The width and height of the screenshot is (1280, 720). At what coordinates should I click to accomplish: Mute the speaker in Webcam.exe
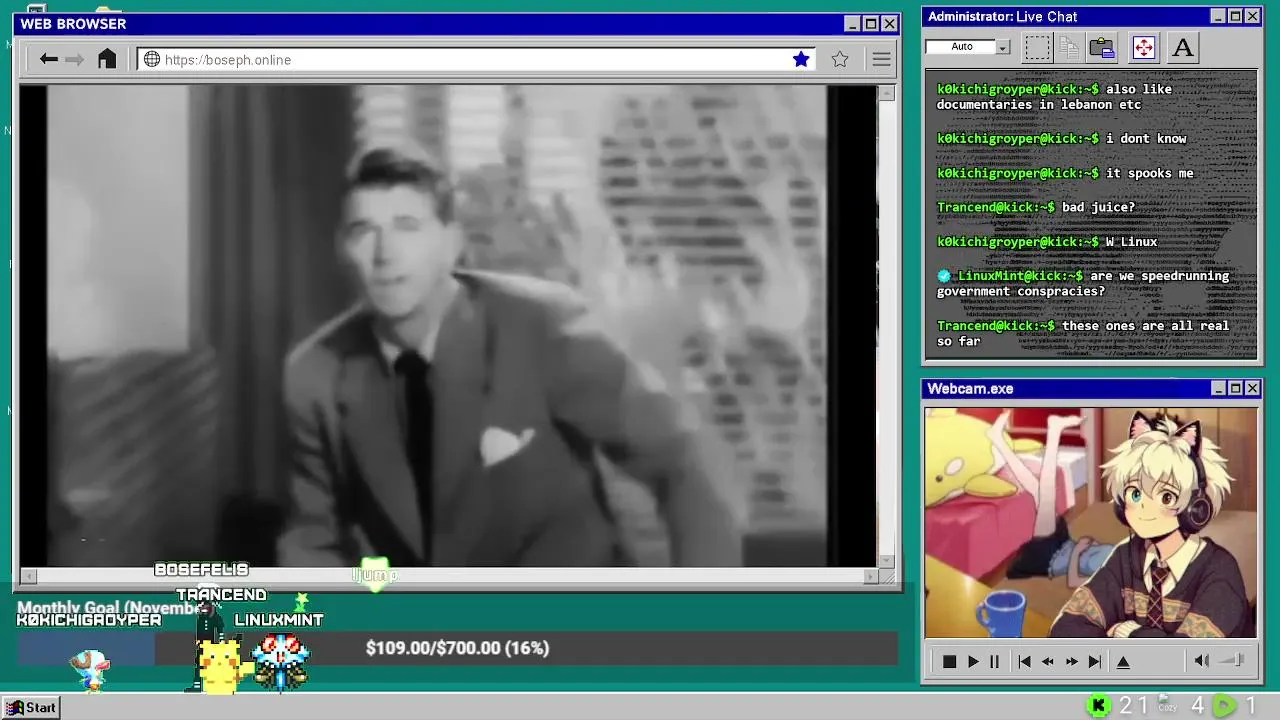pyautogui.click(x=1202, y=660)
